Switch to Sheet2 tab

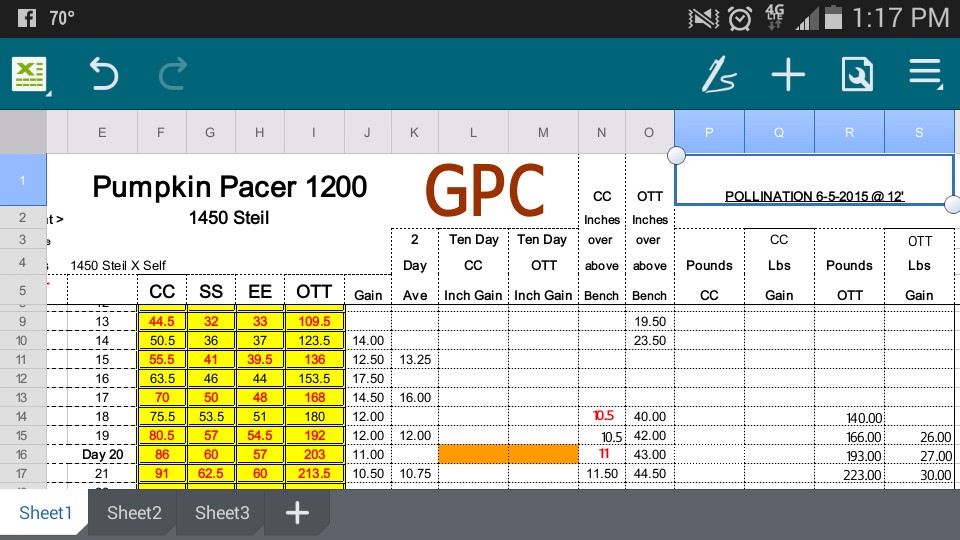click(134, 513)
